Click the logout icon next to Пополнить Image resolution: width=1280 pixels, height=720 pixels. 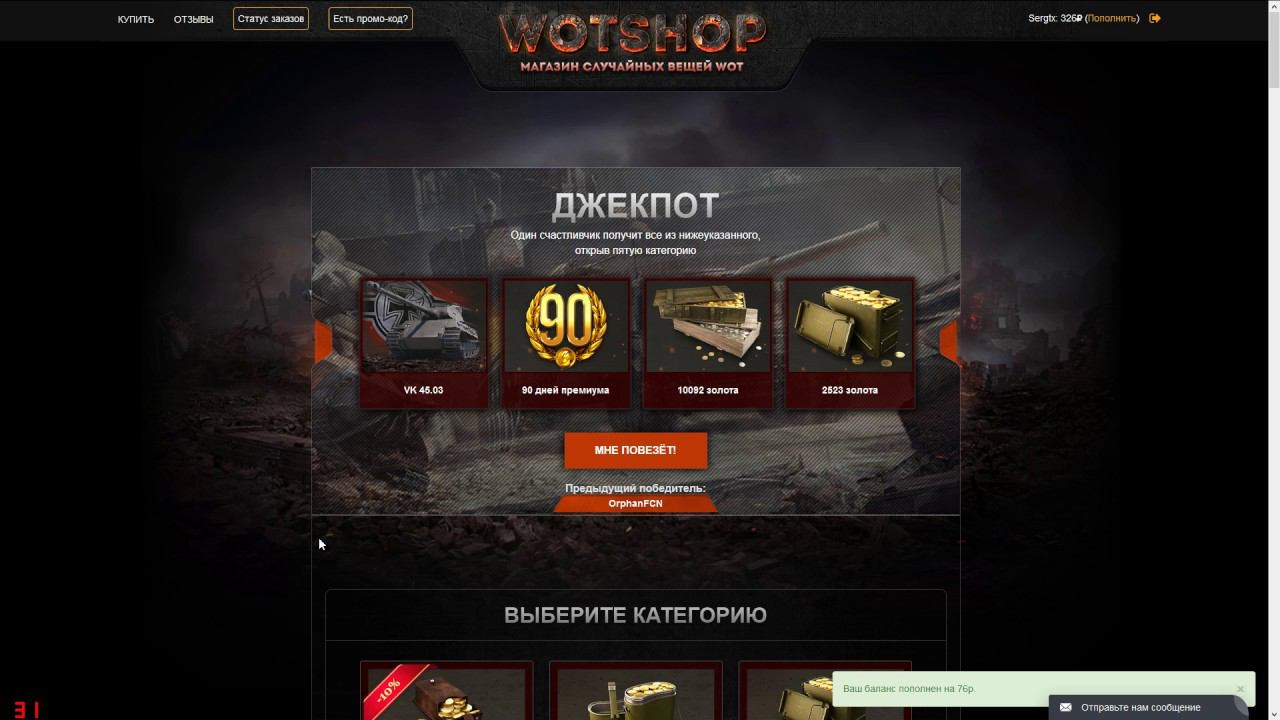[x=1155, y=18]
